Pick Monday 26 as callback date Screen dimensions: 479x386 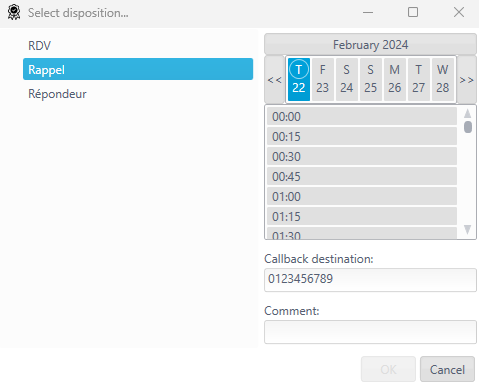[395, 79]
